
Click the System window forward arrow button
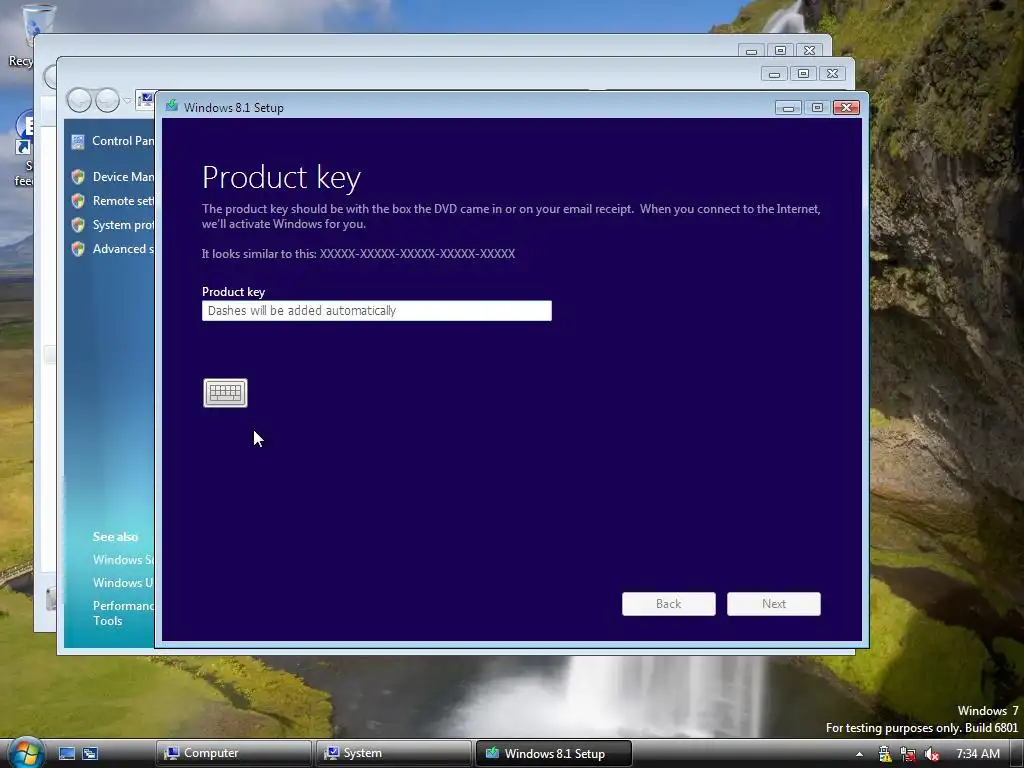pyautogui.click(x=108, y=101)
